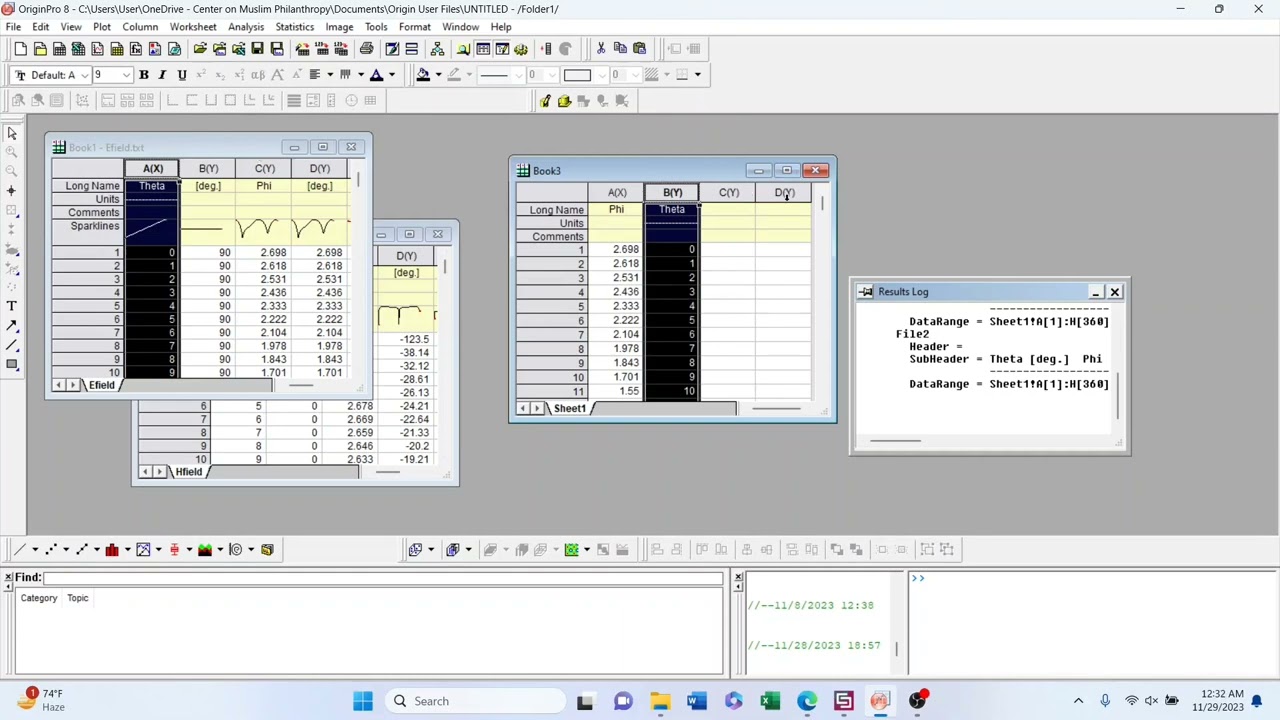The image size is (1280, 720).
Task: Click cell value 2.698 in Book3
Action: tap(626, 250)
